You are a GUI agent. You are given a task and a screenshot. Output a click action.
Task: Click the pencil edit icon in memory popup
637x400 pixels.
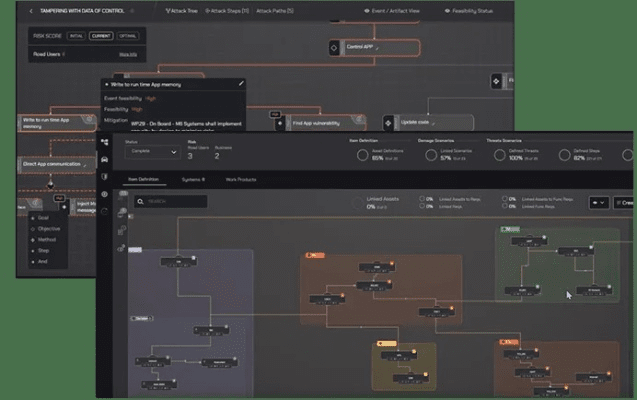coord(240,86)
